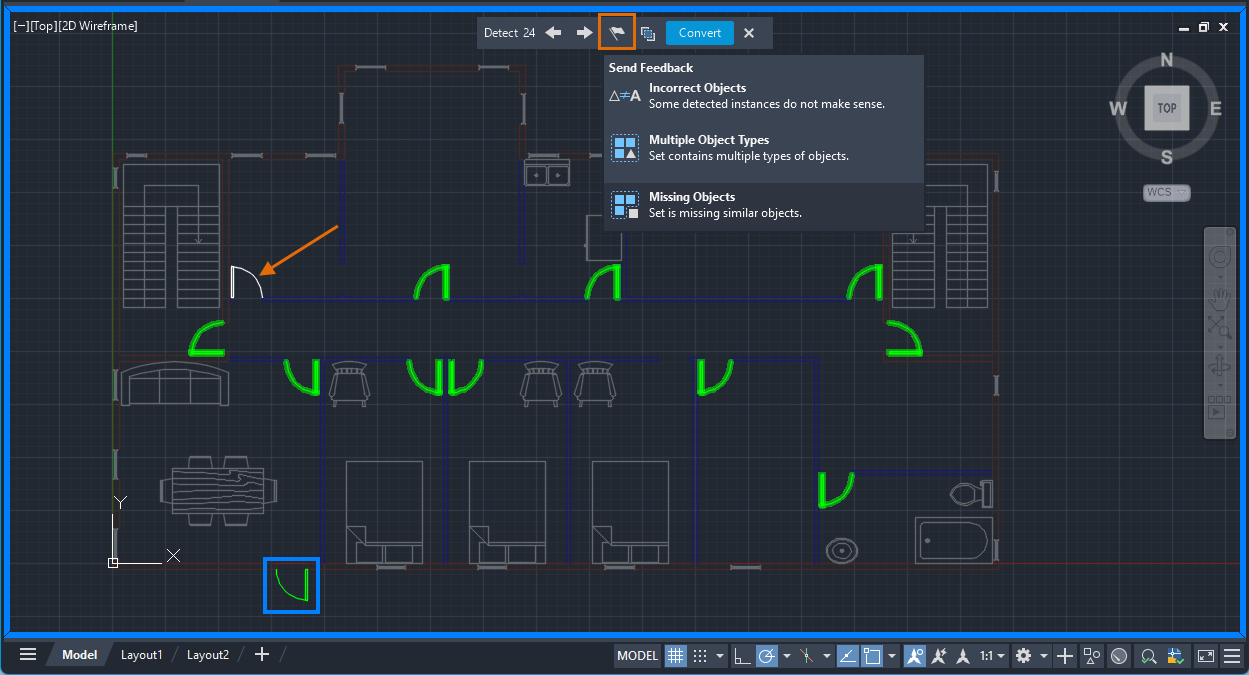Open the Isolate Objects status icon

point(1092,656)
